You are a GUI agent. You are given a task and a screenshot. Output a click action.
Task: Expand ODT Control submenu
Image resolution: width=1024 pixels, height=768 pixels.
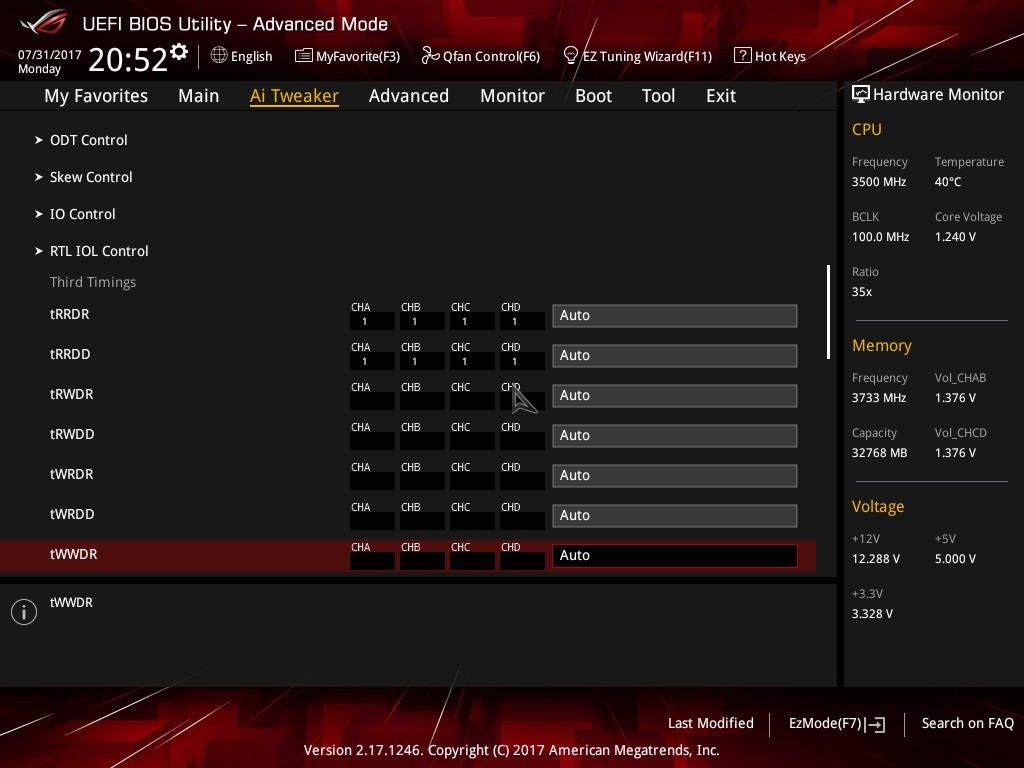[88, 140]
